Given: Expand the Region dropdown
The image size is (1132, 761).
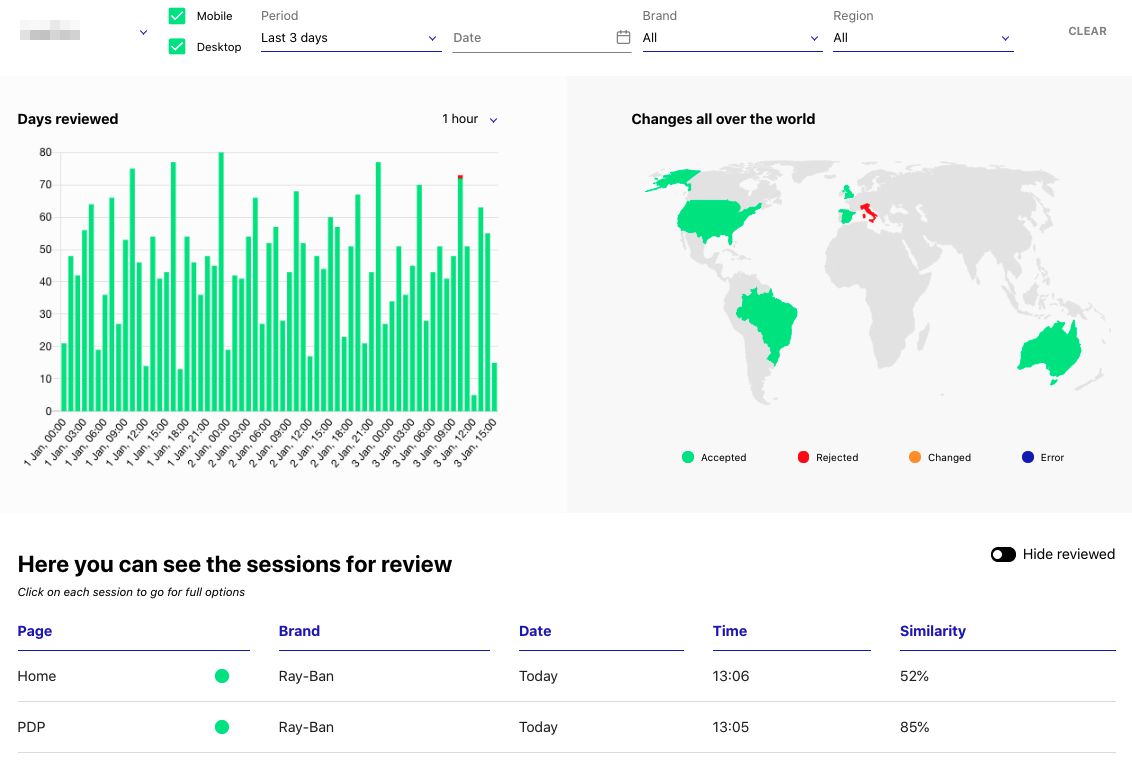Looking at the screenshot, I should tap(922, 38).
